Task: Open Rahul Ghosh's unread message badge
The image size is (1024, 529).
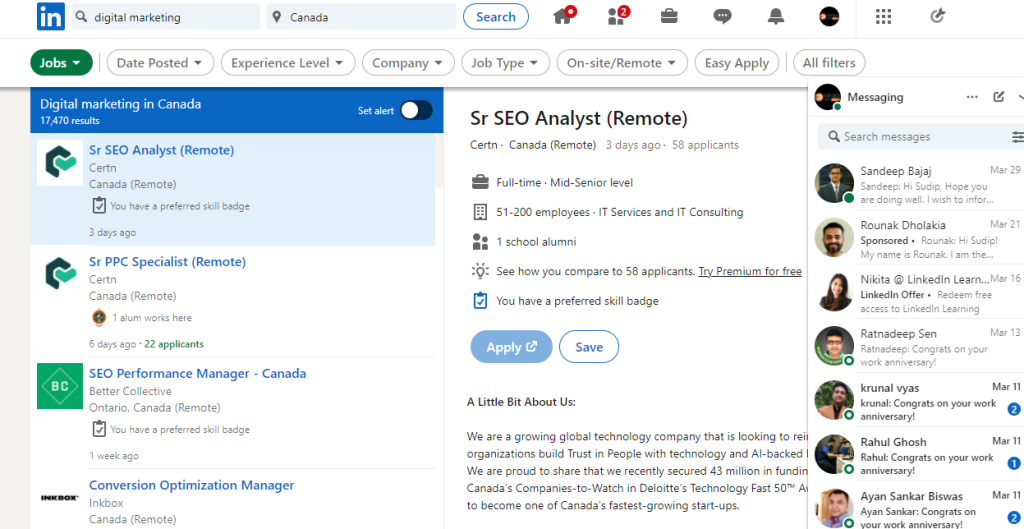Action: click(x=1014, y=464)
